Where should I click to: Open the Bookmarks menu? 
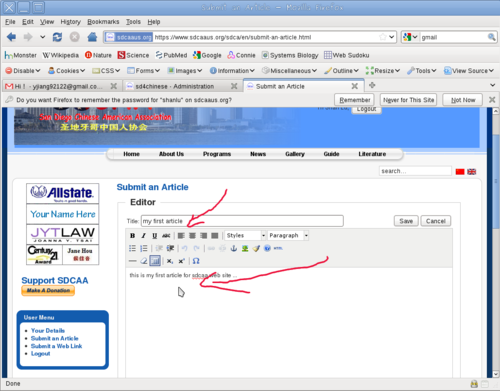(x=103, y=22)
